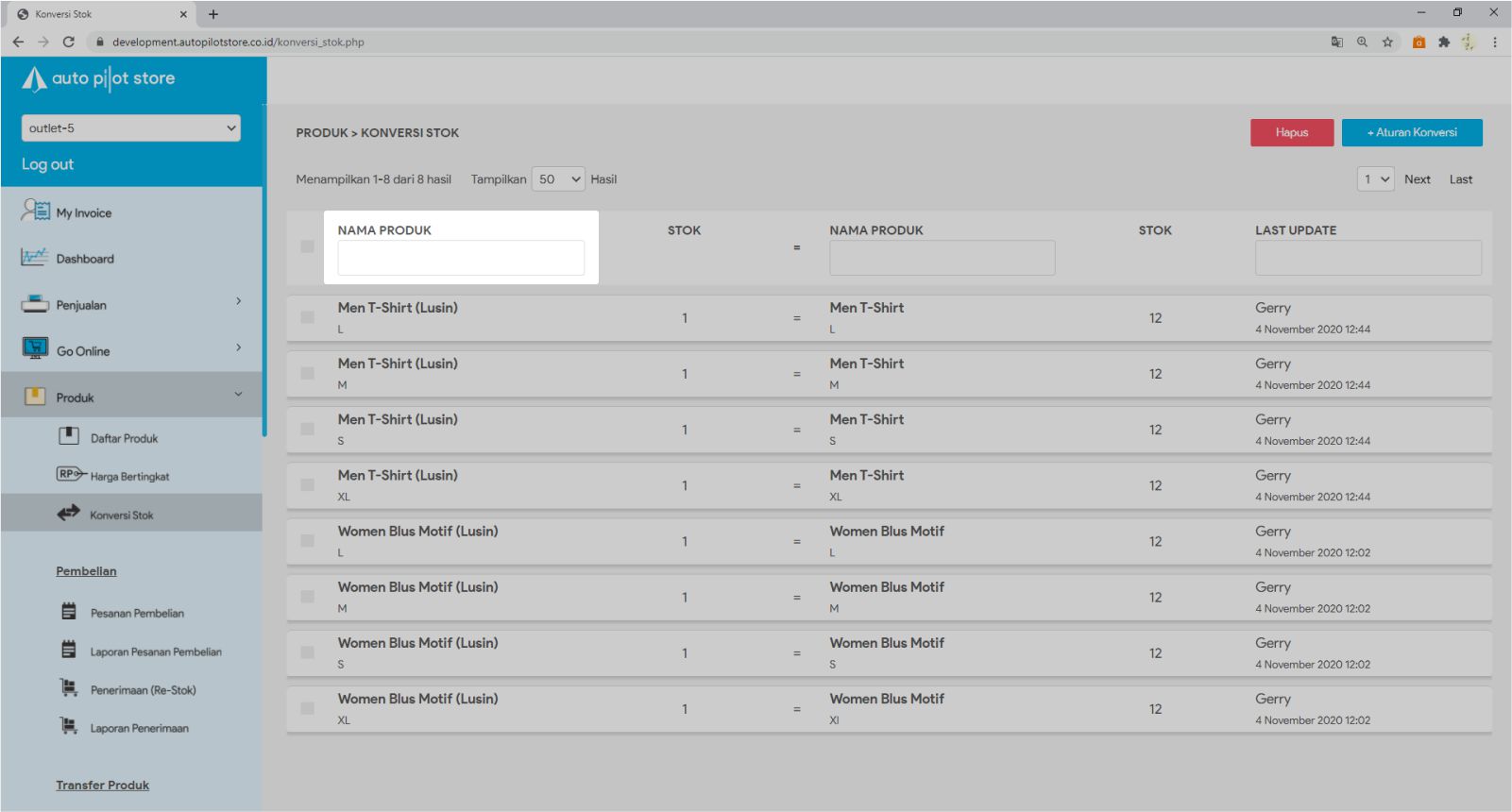Click the Pesanan Pembelian calendar icon
This screenshot has width=1512, height=812.
(69, 612)
